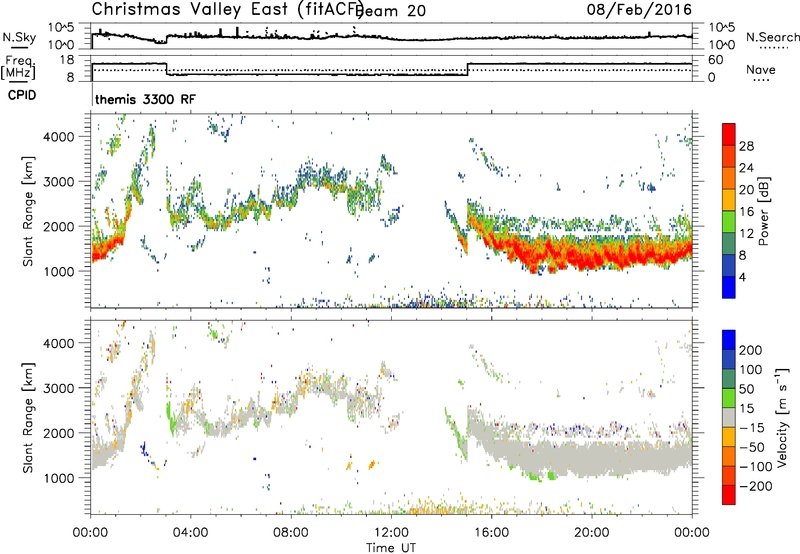Click the '16:00' time axis tick label

coord(491,533)
